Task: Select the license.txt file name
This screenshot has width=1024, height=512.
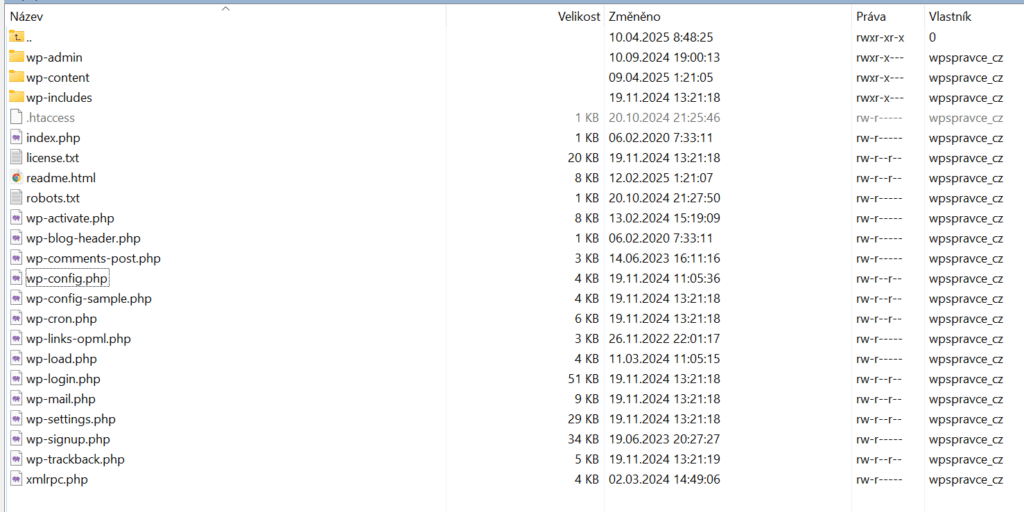Action: coord(53,158)
